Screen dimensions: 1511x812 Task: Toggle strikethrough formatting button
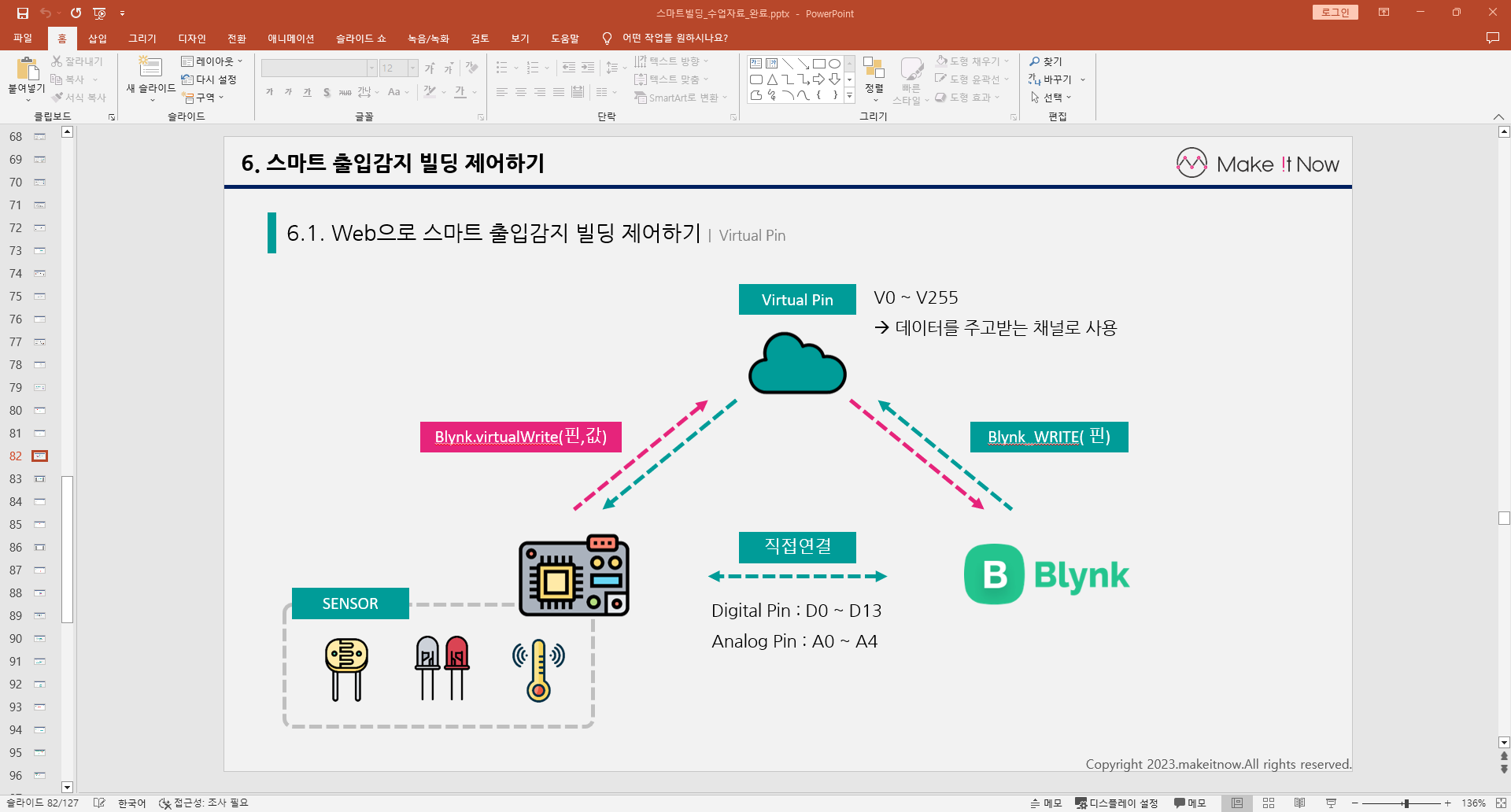345,92
